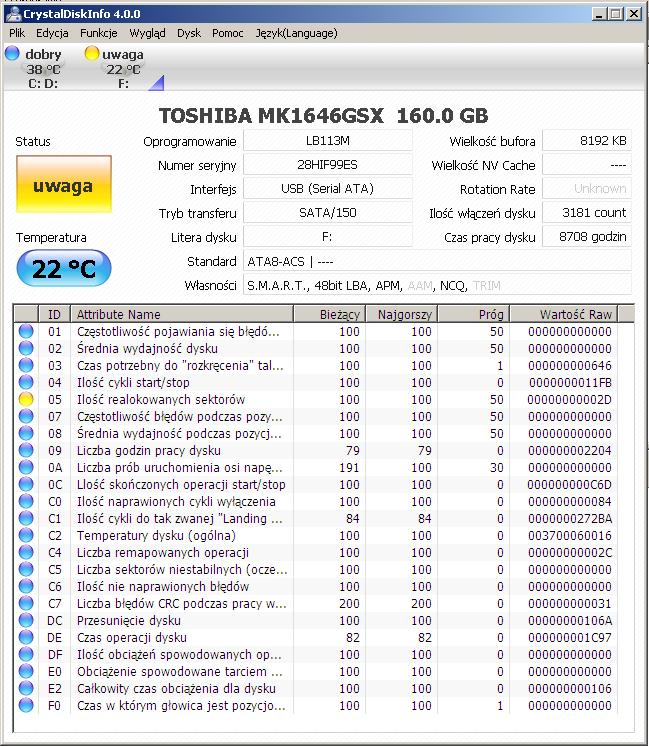The image size is (649, 746).
Task: Click the TOSHIBA MK1646GSX 160.0 GB title
Action: pos(324,116)
